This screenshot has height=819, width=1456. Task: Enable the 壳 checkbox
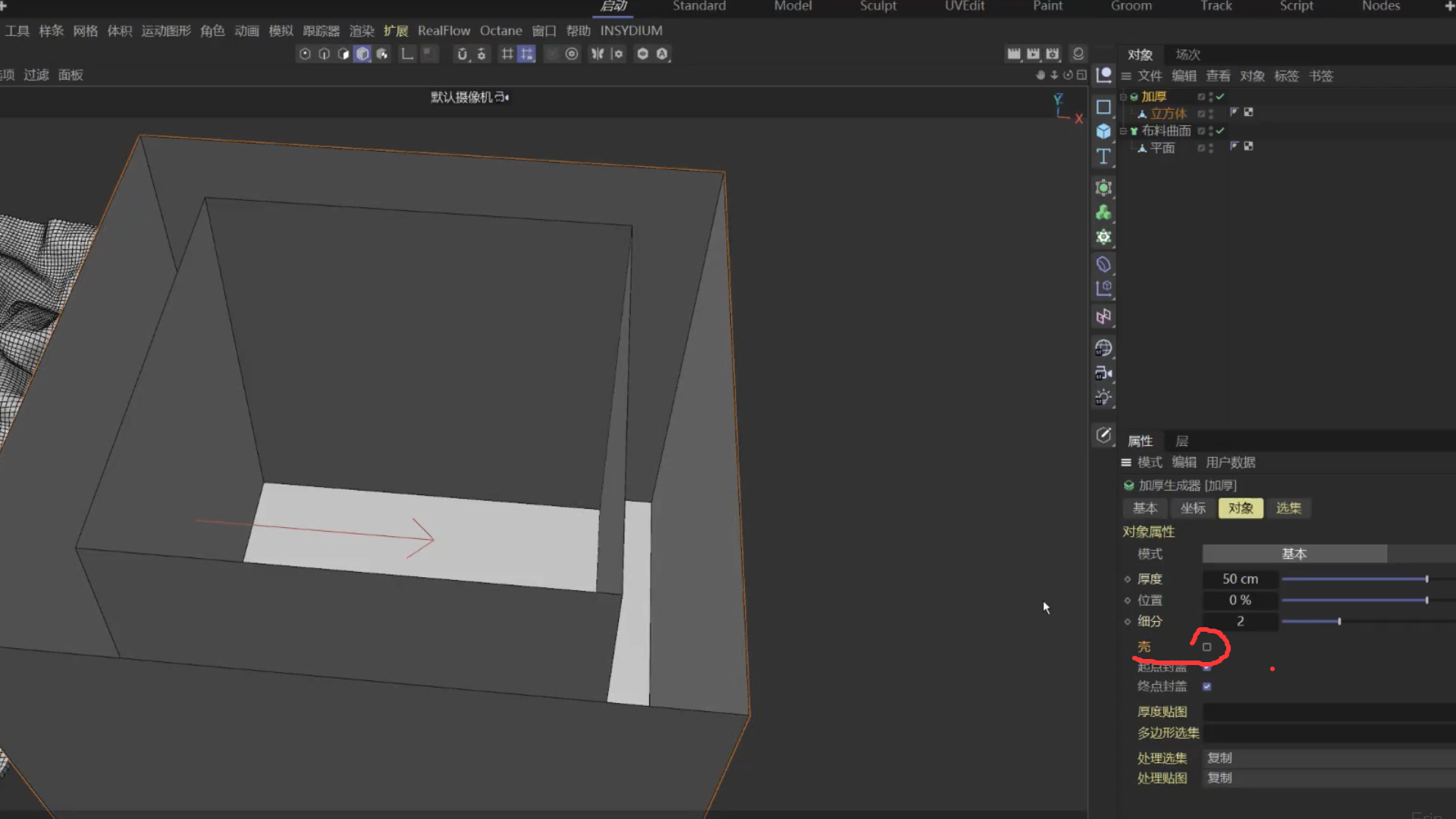[1207, 647]
